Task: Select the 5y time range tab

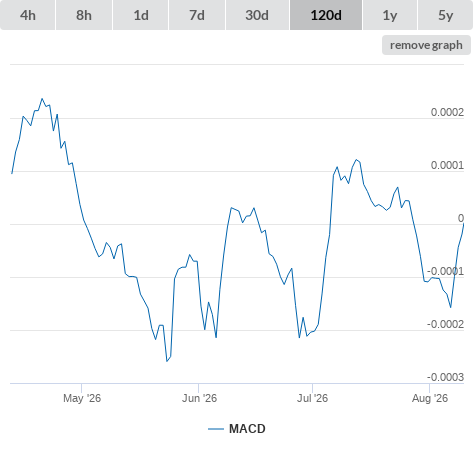Action: 446,15
